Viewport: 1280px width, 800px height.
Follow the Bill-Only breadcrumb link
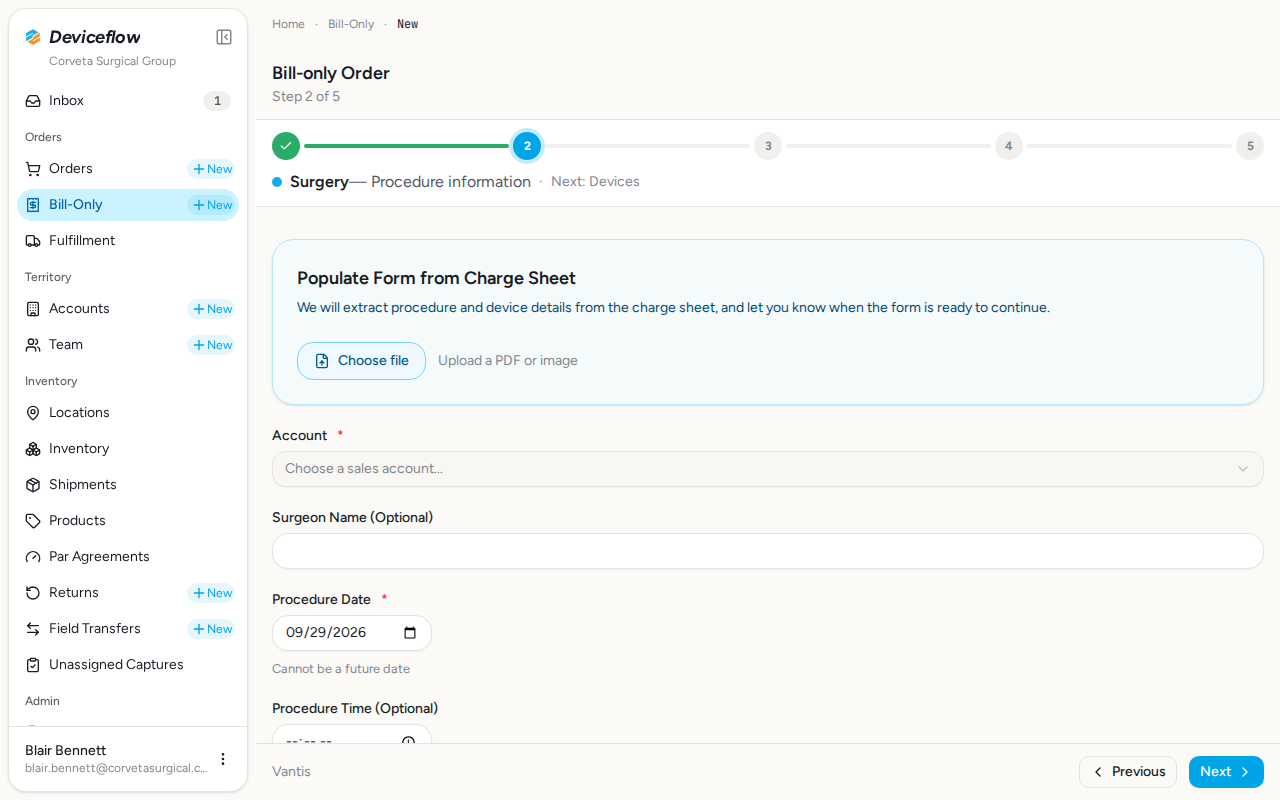click(351, 24)
